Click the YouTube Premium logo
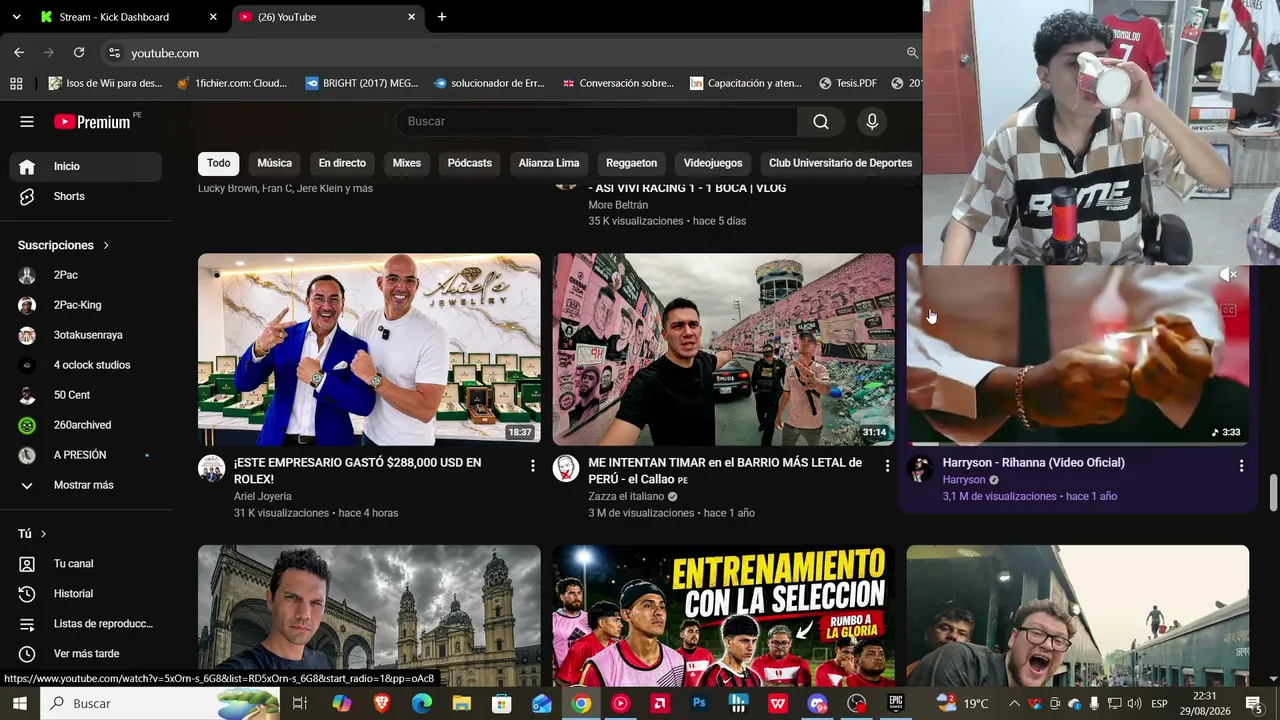Screen dimensions: 1280x720 [x=92, y=122]
